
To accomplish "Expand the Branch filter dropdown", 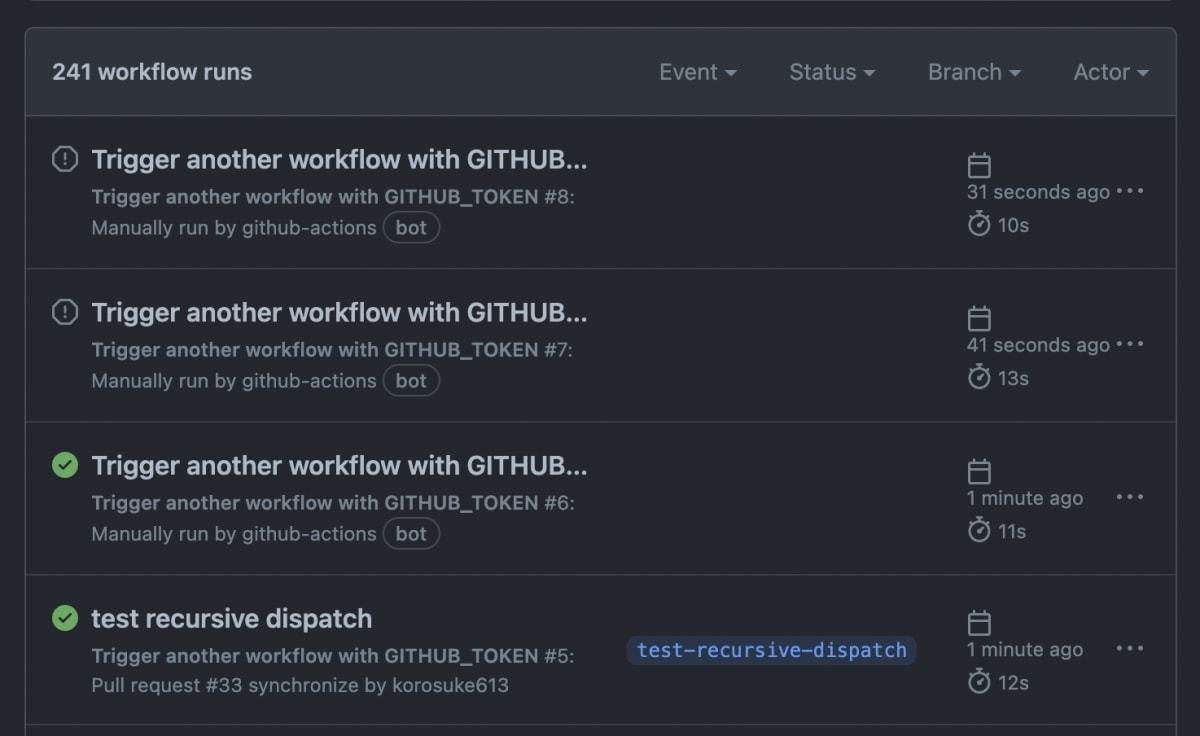I will tap(973, 72).
